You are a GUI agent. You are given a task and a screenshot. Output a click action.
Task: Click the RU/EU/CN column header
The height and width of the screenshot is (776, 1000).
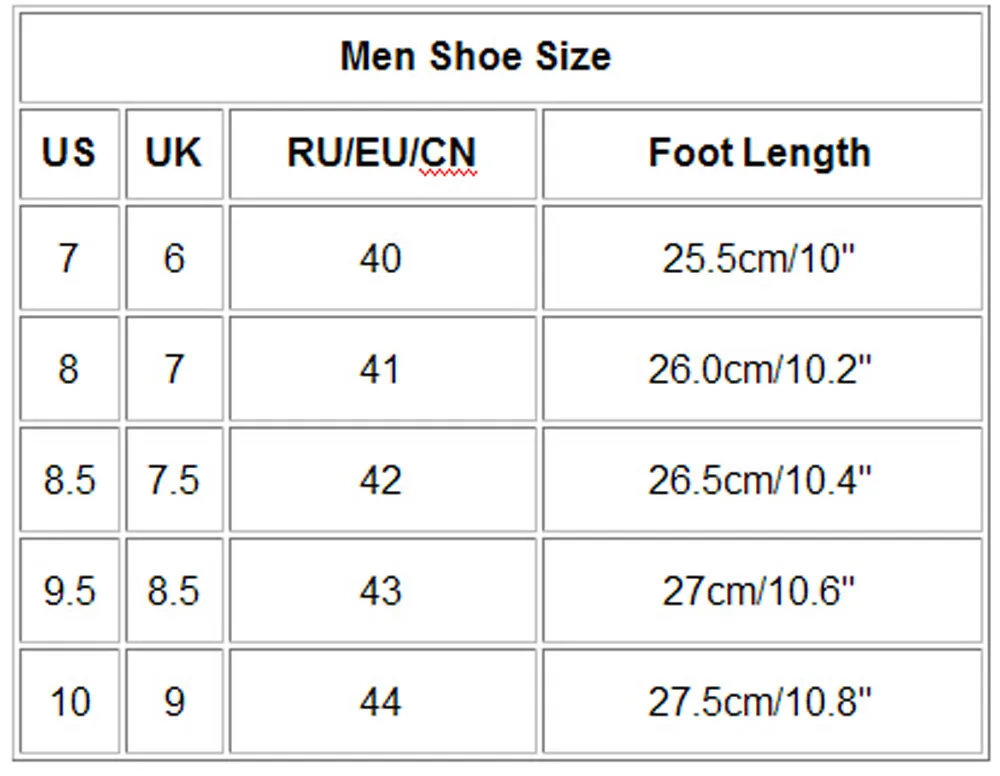[382, 153]
